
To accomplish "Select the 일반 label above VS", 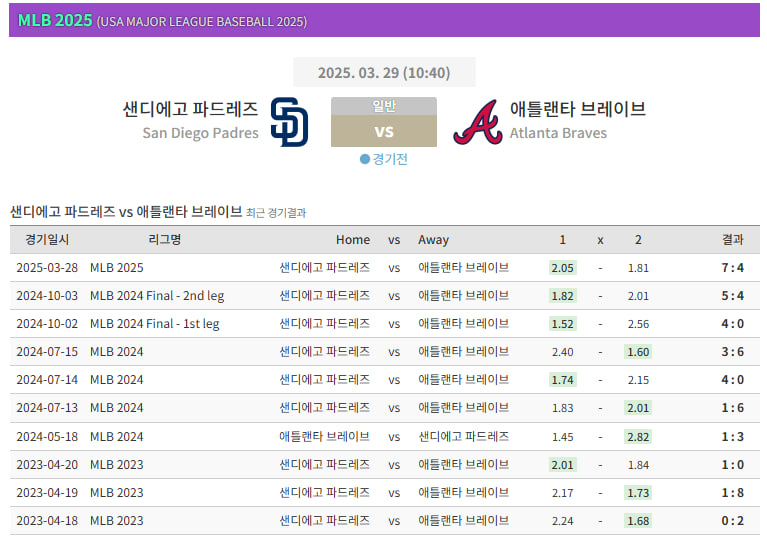I will 383,106.
